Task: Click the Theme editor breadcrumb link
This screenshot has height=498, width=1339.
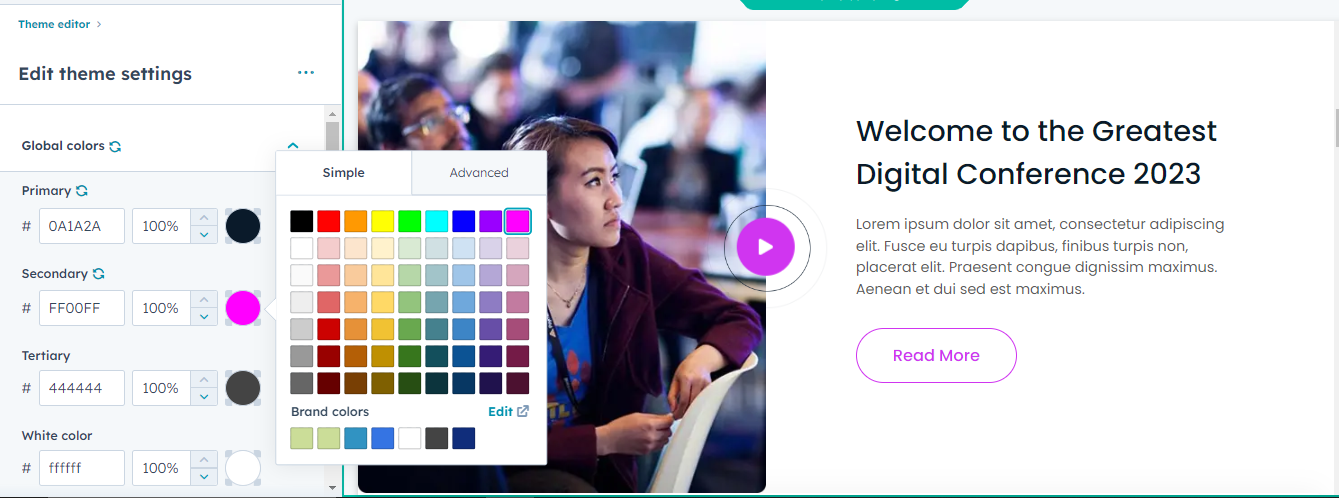Action: [x=54, y=24]
